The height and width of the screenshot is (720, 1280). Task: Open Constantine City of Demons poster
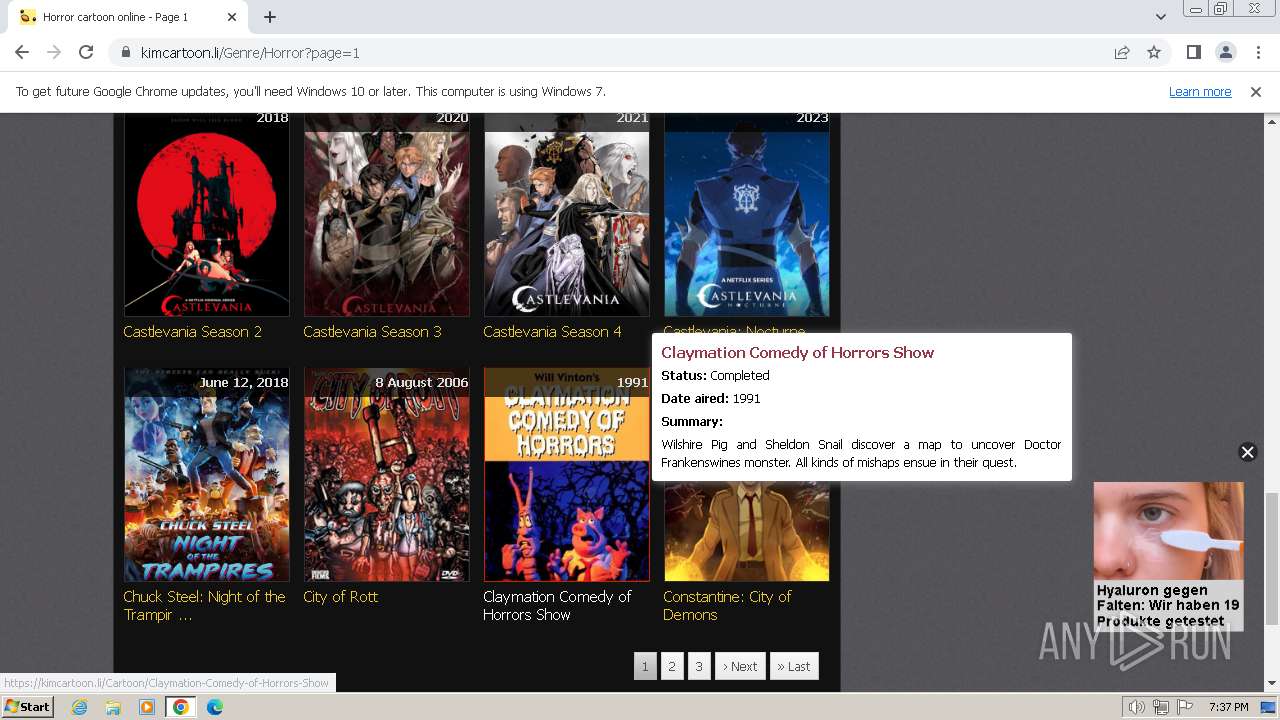747,531
